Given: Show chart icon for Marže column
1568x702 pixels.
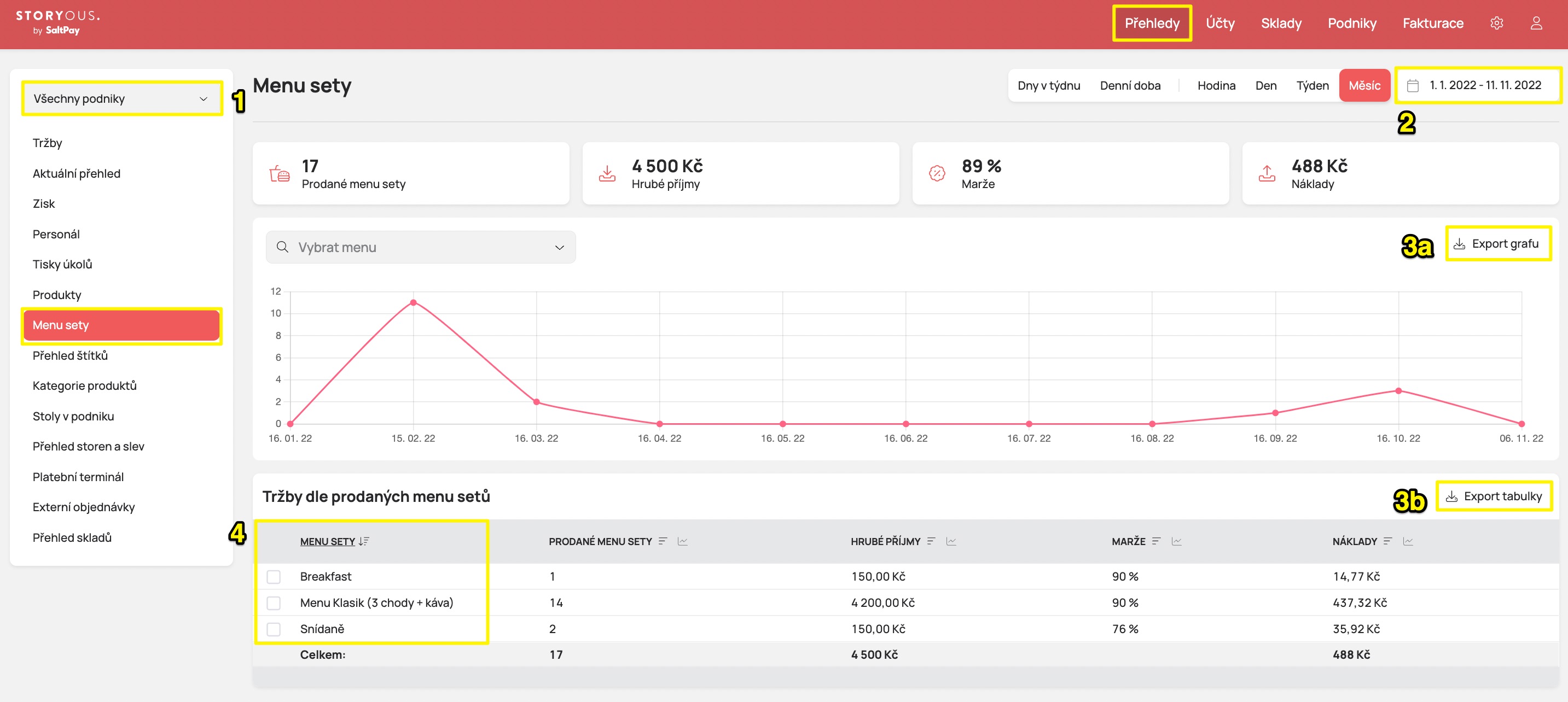Looking at the screenshot, I should [x=1176, y=541].
